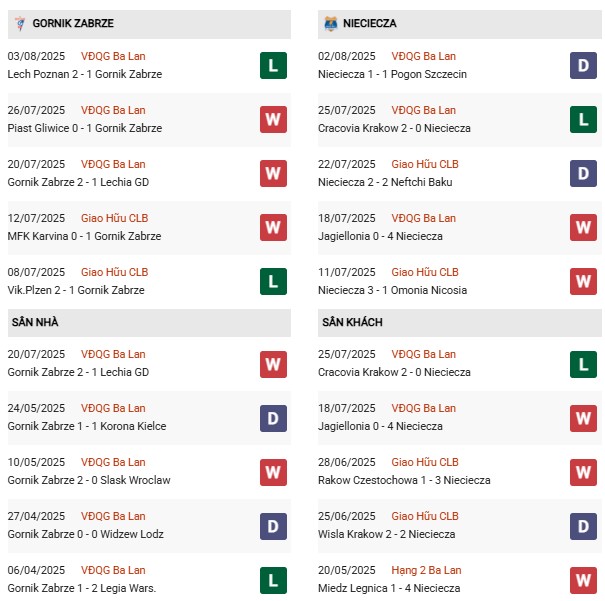Click the W badge for Omonia Nicosia match
This screenshot has height=601, width=605.
coord(584,282)
